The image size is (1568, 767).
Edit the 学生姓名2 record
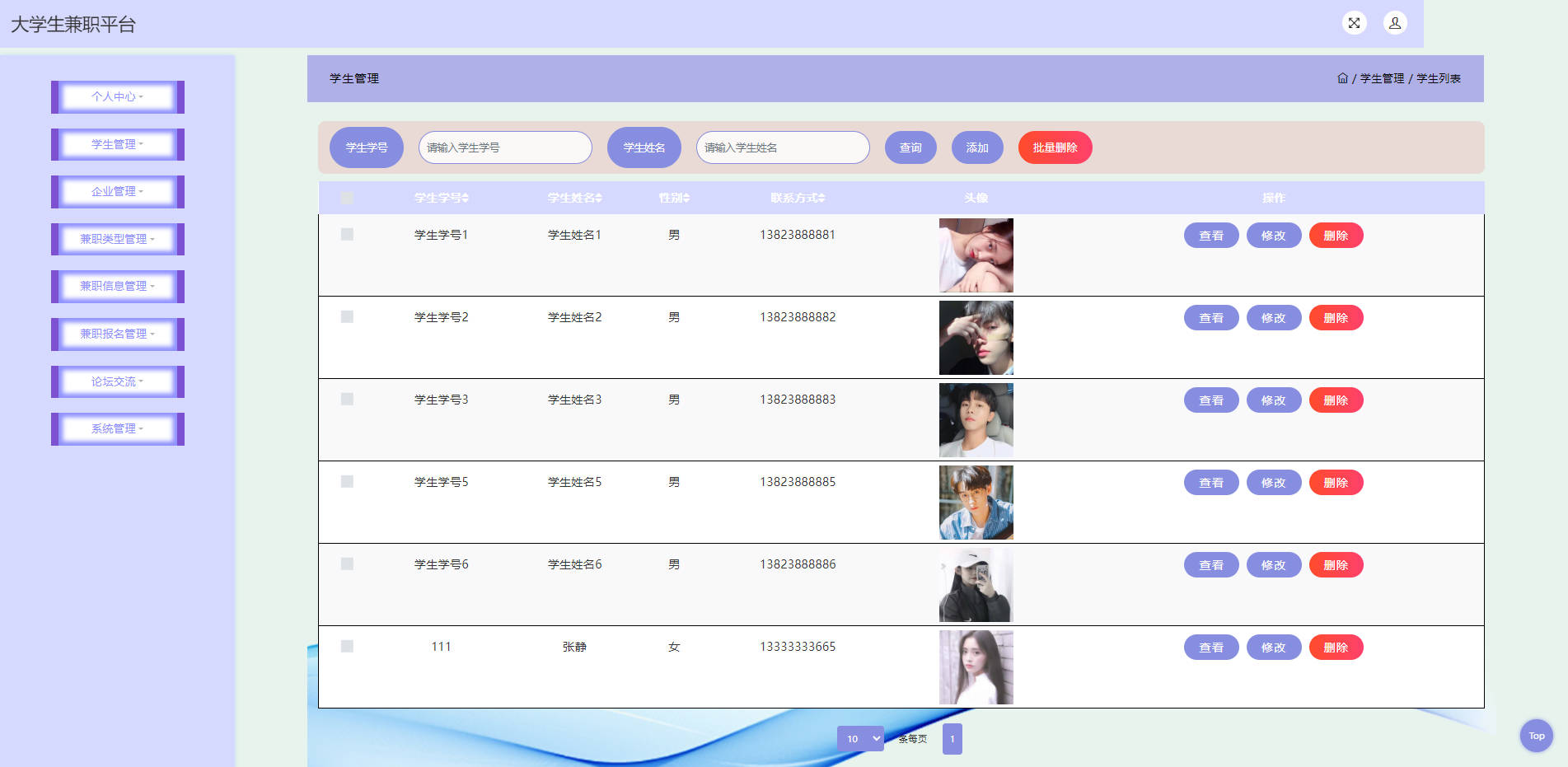1274,318
